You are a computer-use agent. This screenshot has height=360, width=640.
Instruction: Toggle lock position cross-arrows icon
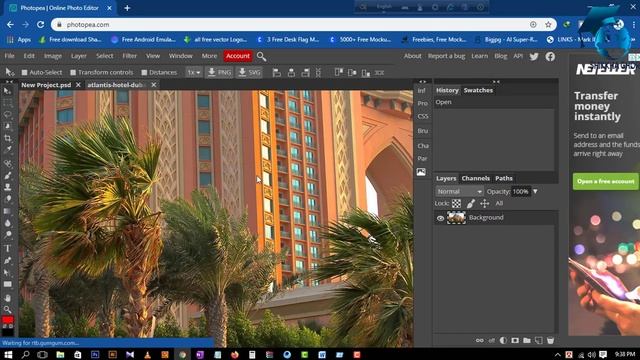(484, 203)
